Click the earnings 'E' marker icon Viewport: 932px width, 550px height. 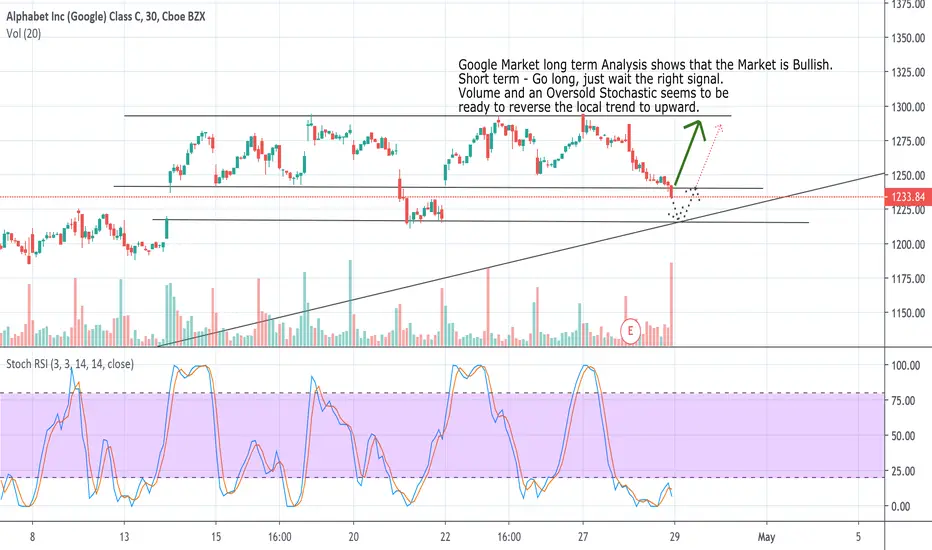[630, 331]
